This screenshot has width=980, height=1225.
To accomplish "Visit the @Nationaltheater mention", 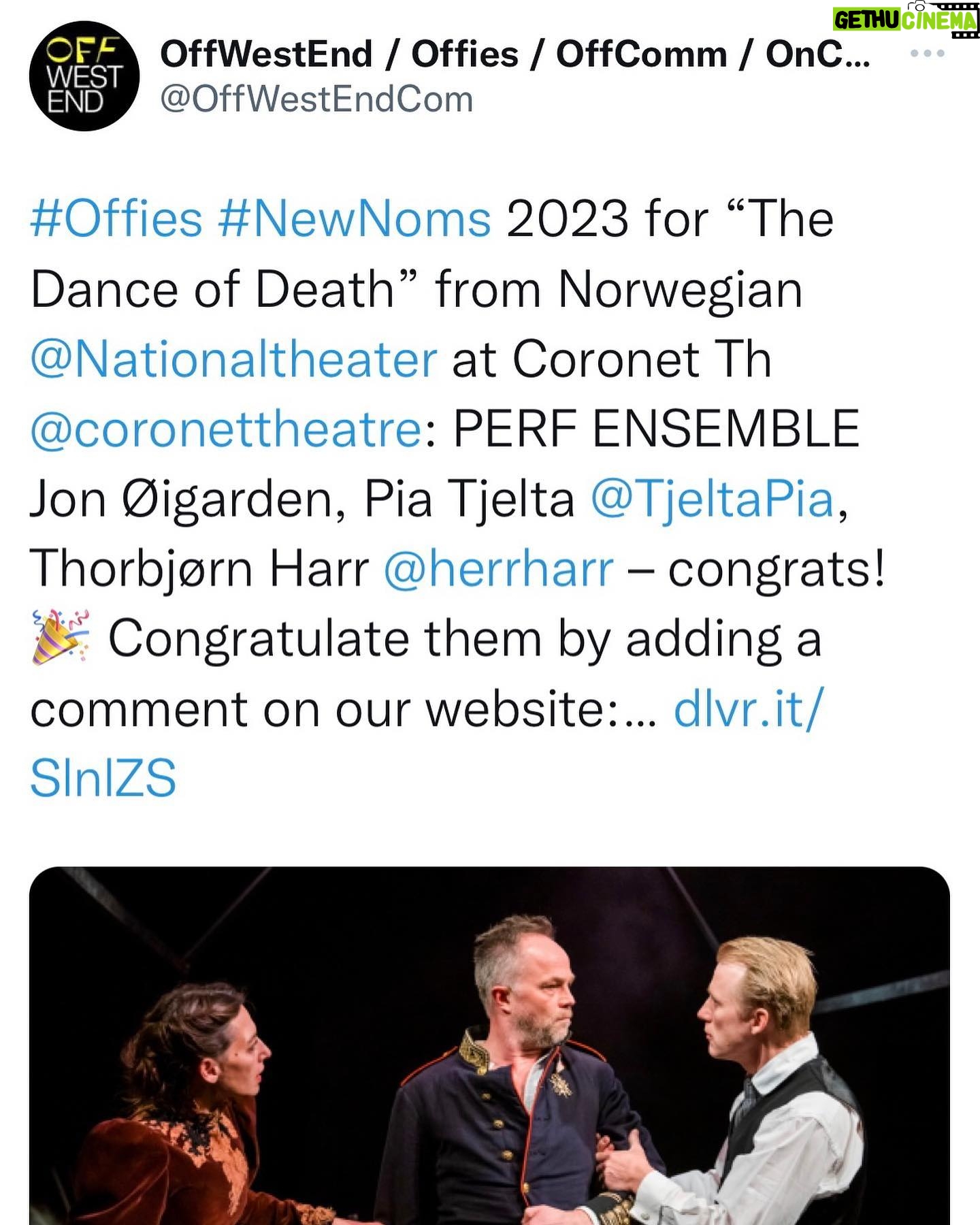I will 233,359.
